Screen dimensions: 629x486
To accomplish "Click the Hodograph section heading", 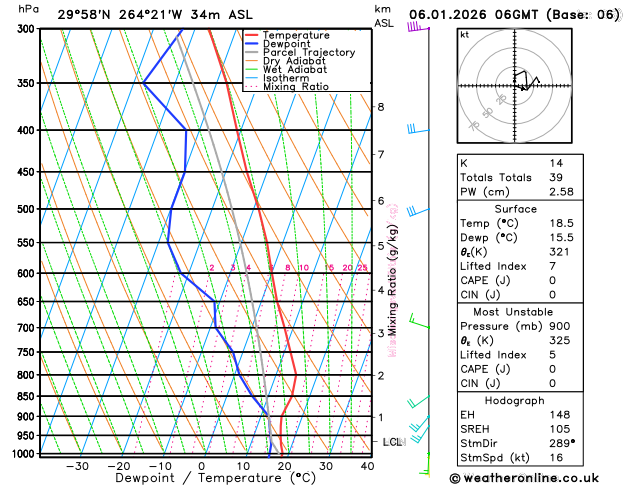I will (x=515, y=400).
